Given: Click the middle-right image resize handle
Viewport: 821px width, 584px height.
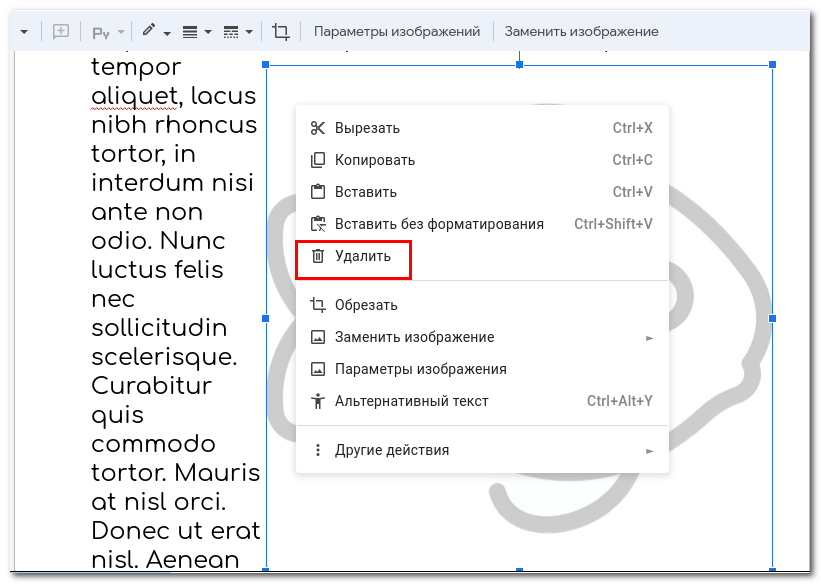Looking at the screenshot, I should (x=772, y=318).
